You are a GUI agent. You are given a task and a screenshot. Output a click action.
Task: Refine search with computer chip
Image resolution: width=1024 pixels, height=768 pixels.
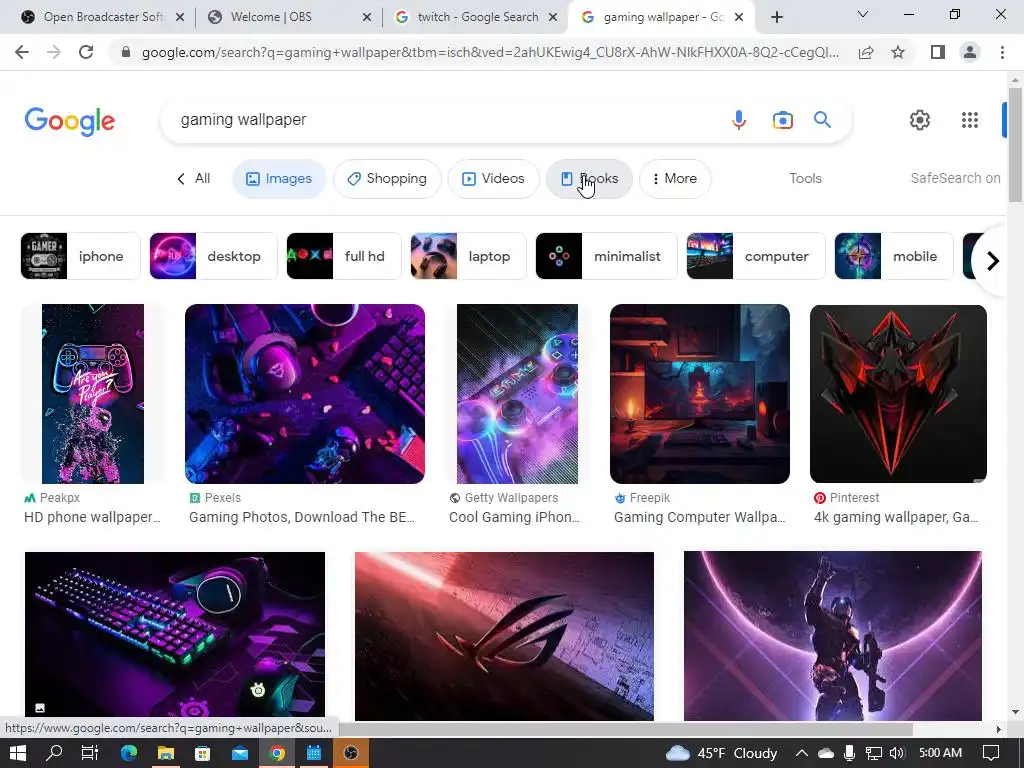click(x=756, y=256)
